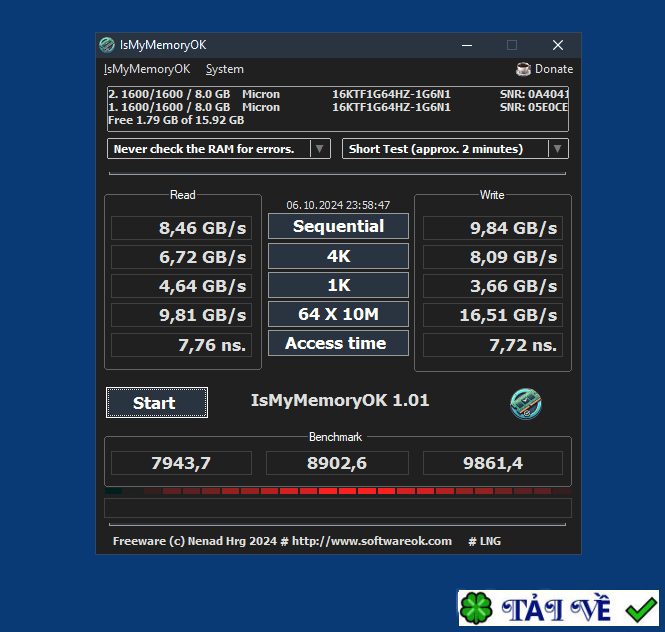Click the green checkmark on download banner
Viewport: 665px width, 632px height.
[x=640, y=610]
